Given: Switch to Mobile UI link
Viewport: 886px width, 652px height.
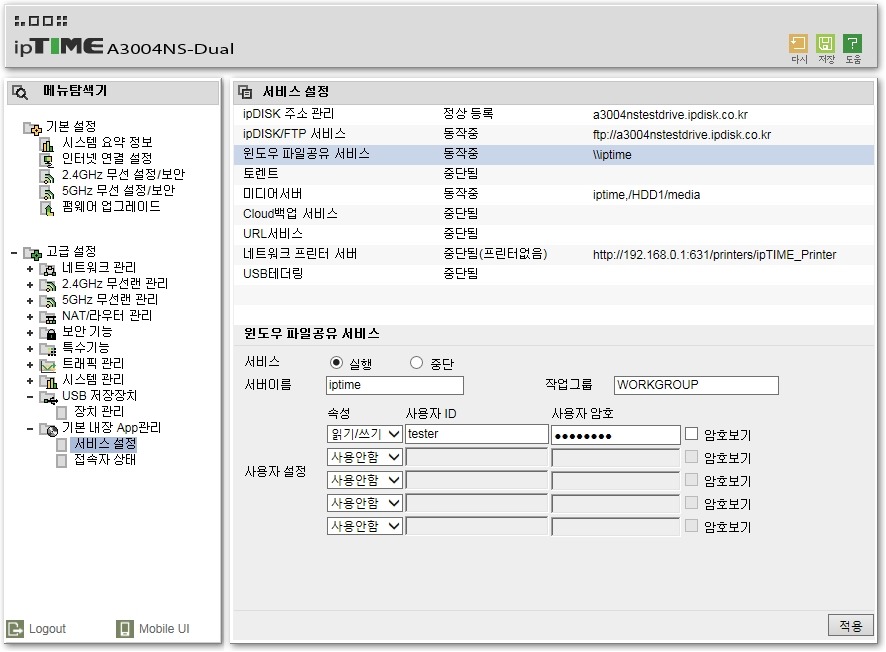Looking at the screenshot, I should [x=164, y=629].
